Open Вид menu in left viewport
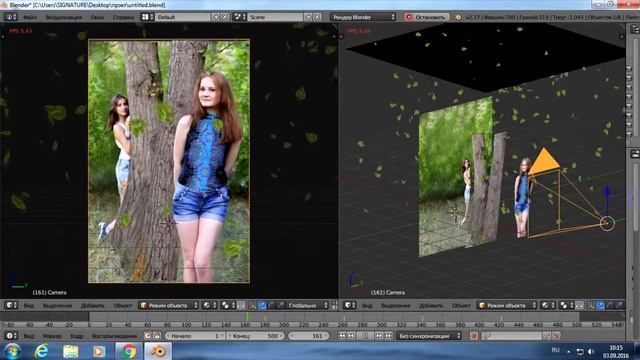The height and width of the screenshot is (360, 640). tap(29, 305)
